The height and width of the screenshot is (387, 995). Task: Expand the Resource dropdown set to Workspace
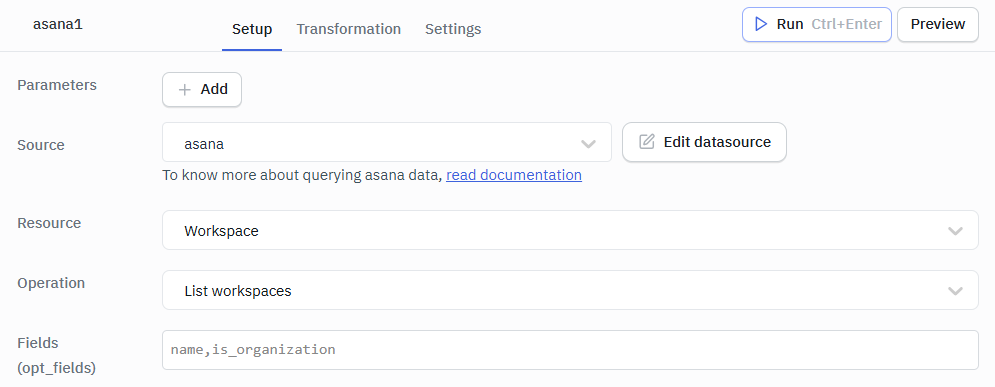(570, 230)
